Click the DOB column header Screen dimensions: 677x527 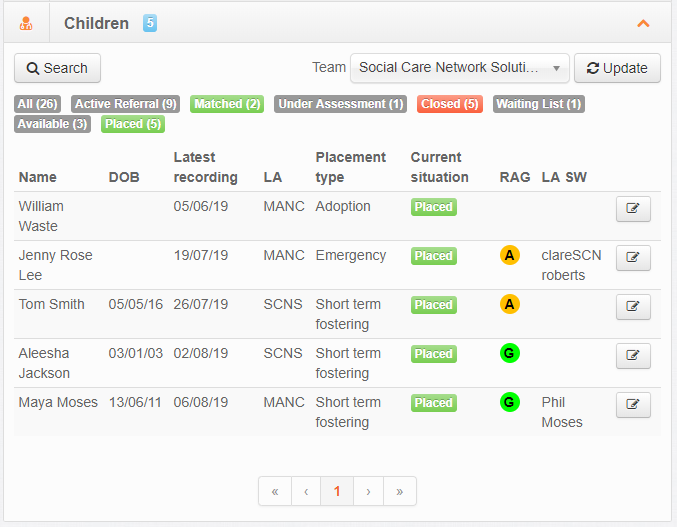click(x=124, y=177)
